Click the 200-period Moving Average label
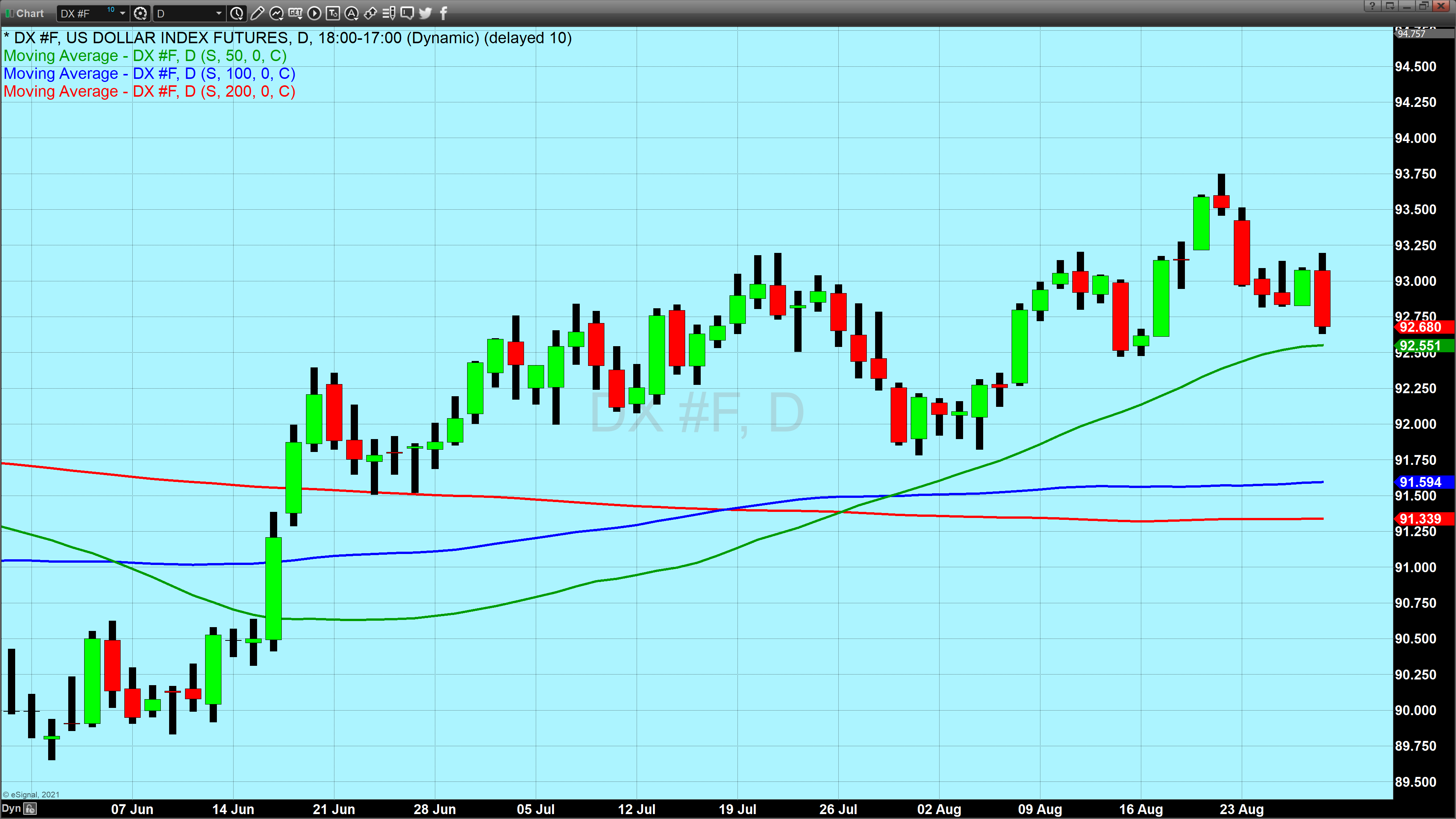This screenshot has width=1456, height=819. (x=149, y=91)
